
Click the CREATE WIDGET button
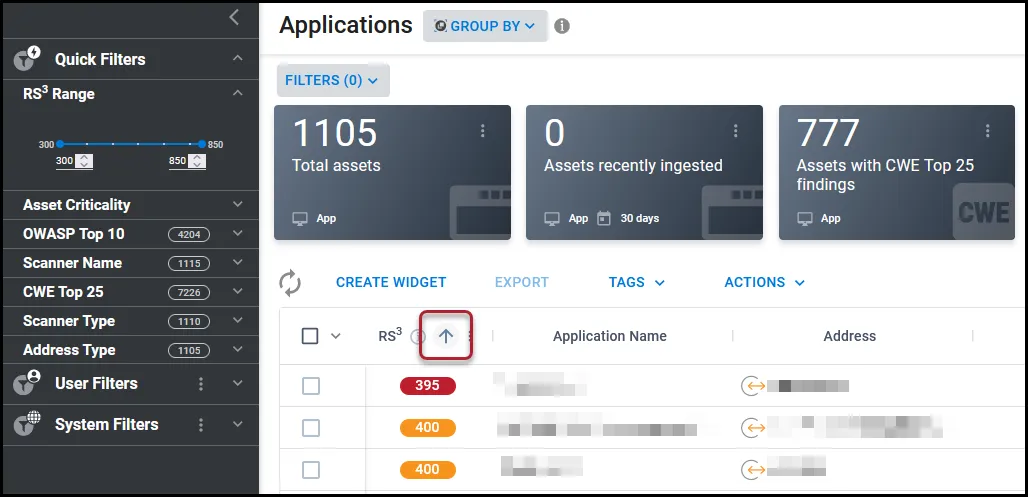coord(391,283)
